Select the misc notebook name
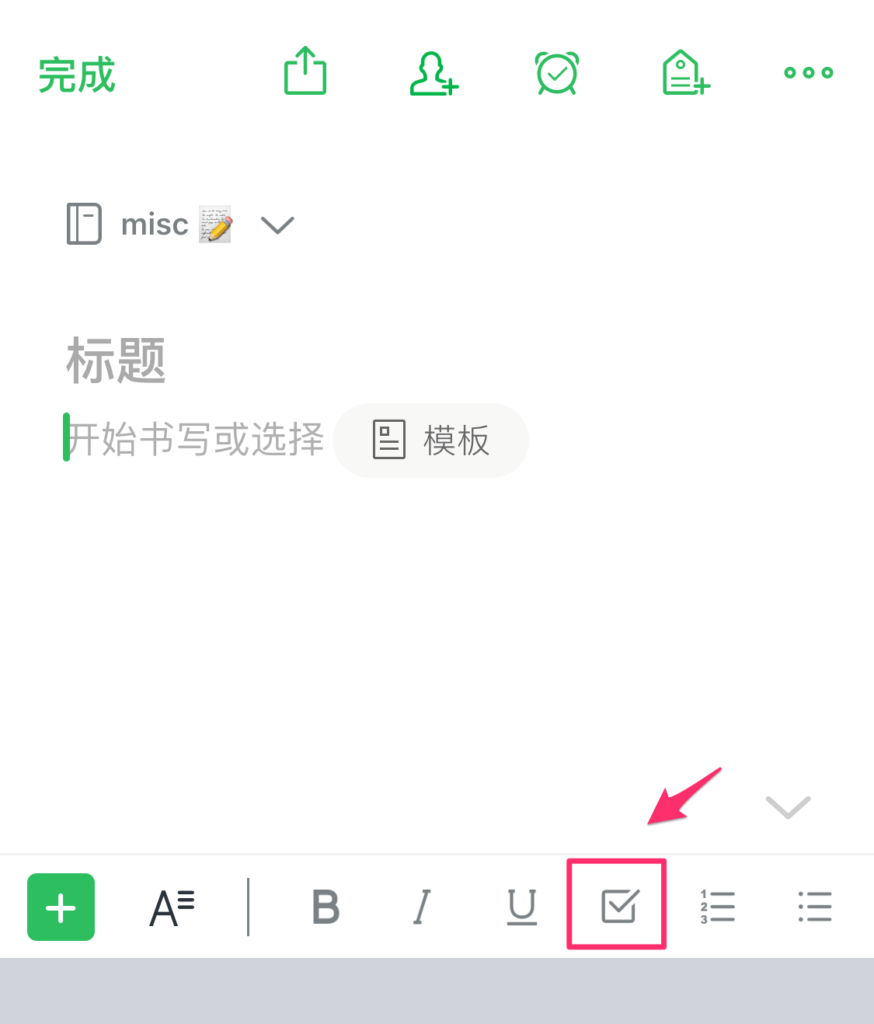The width and height of the screenshot is (874, 1024). coord(155,225)
